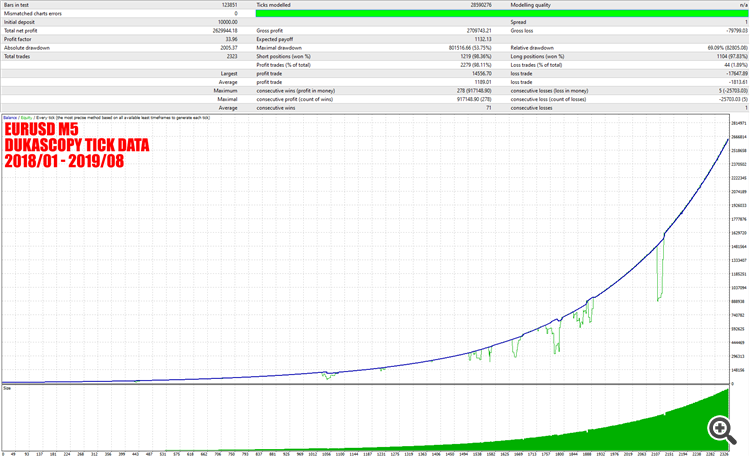
Task: Select absolute drawdown value 2005.37
Action: click(x=229, y=48)
